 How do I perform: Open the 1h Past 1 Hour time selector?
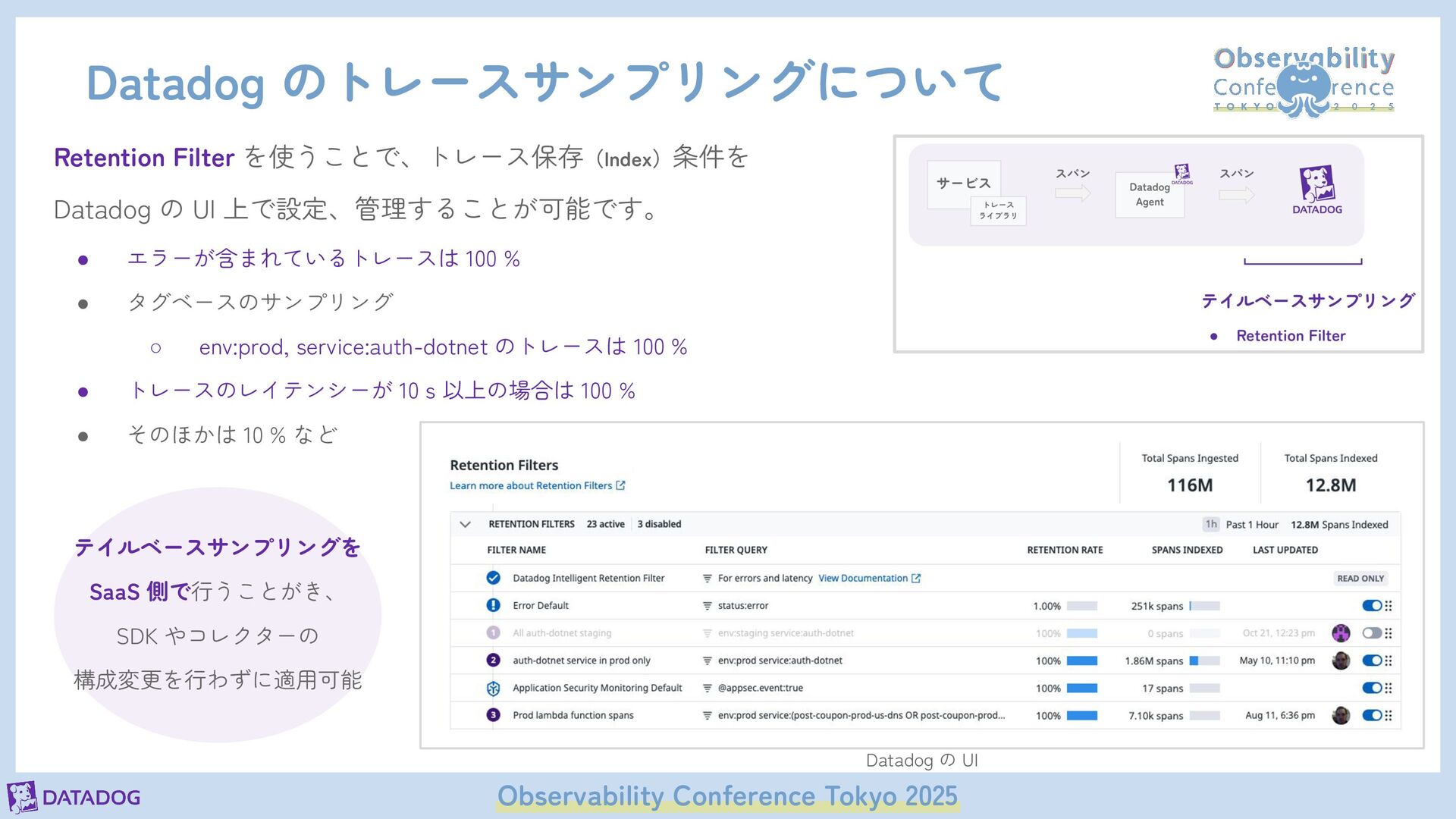pos(1241,524)
